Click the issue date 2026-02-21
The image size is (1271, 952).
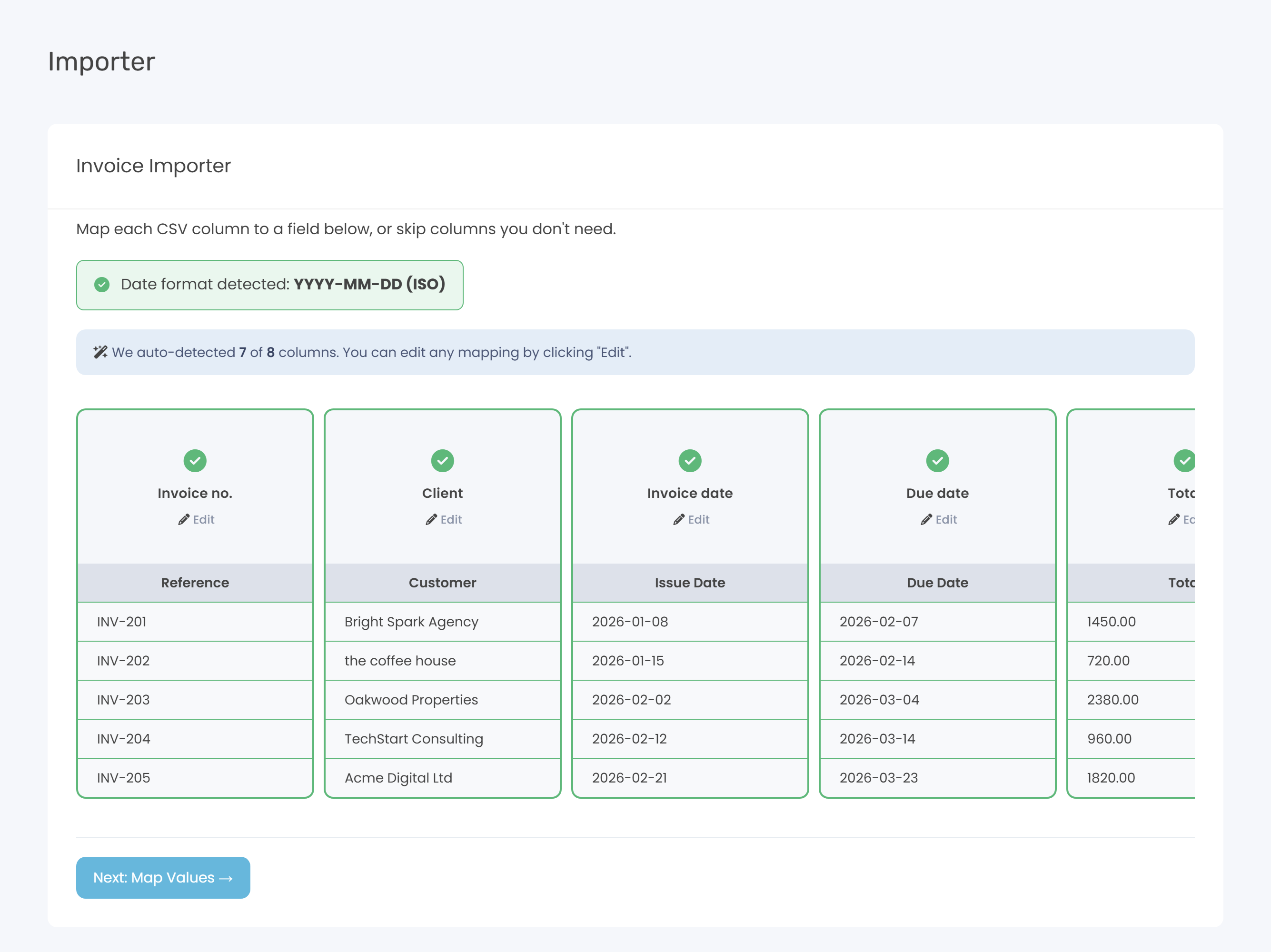pos(690,778)
